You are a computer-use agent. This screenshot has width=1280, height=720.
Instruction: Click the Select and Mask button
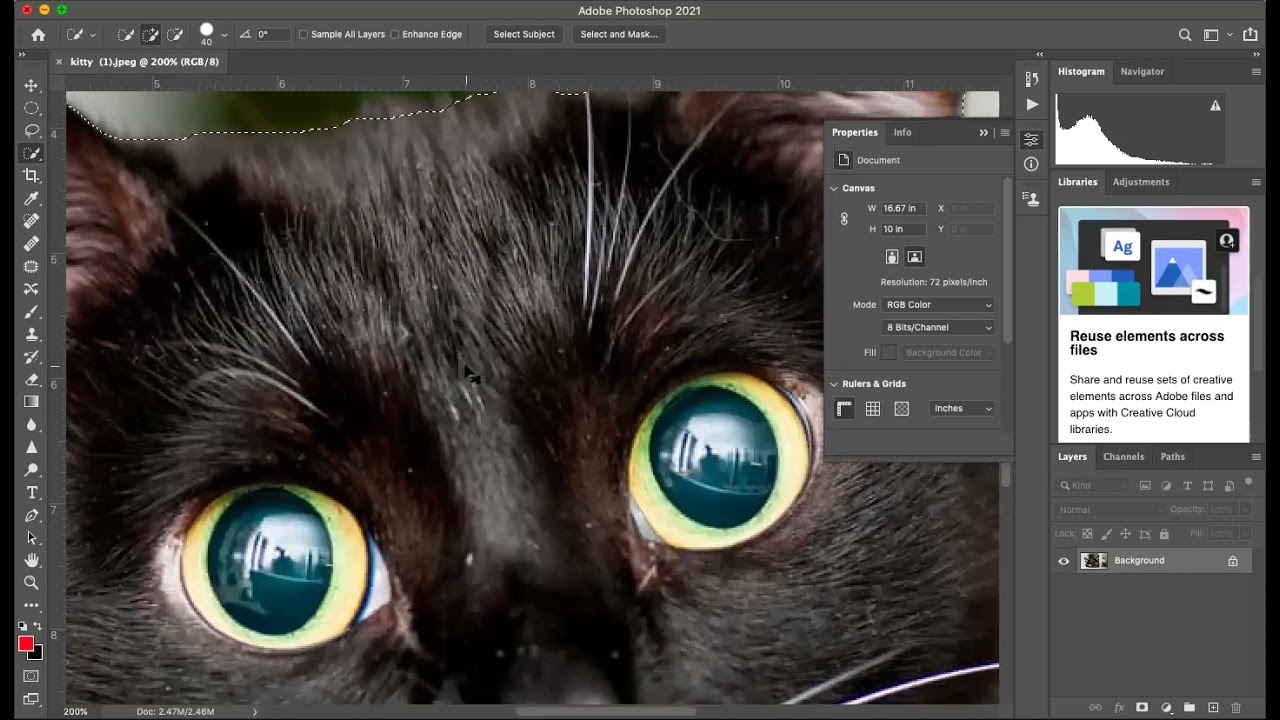(619, 34)
